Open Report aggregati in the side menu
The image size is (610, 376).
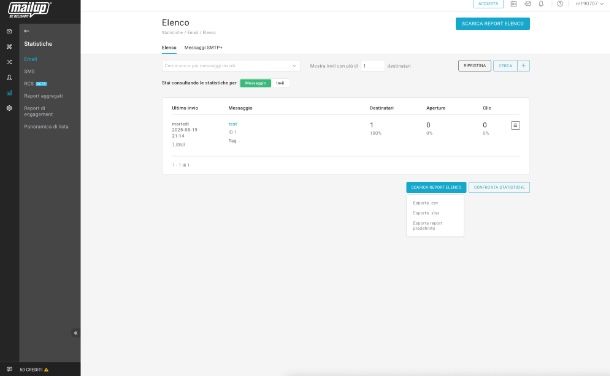pyautogui.click(x=43, y=96)
